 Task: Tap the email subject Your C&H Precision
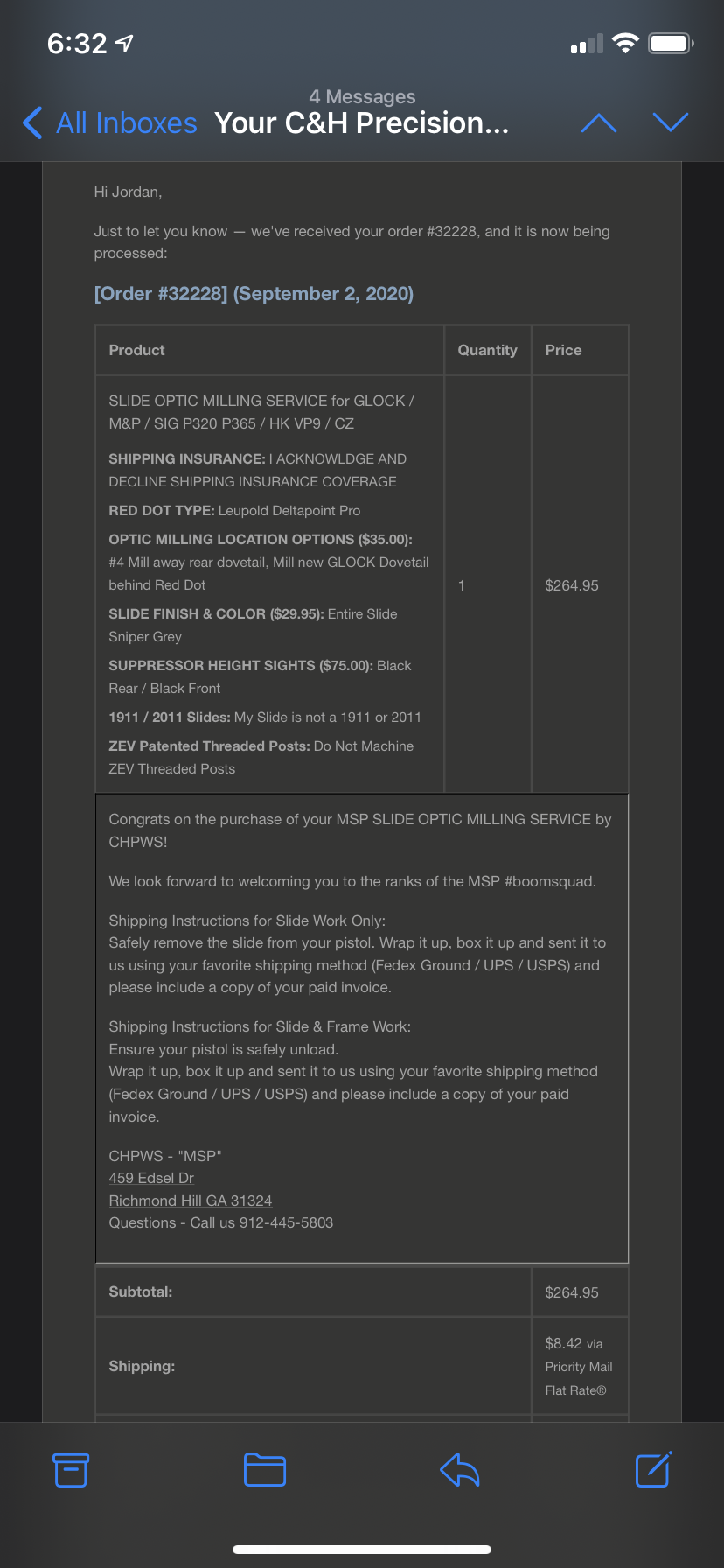pos(361,123)
